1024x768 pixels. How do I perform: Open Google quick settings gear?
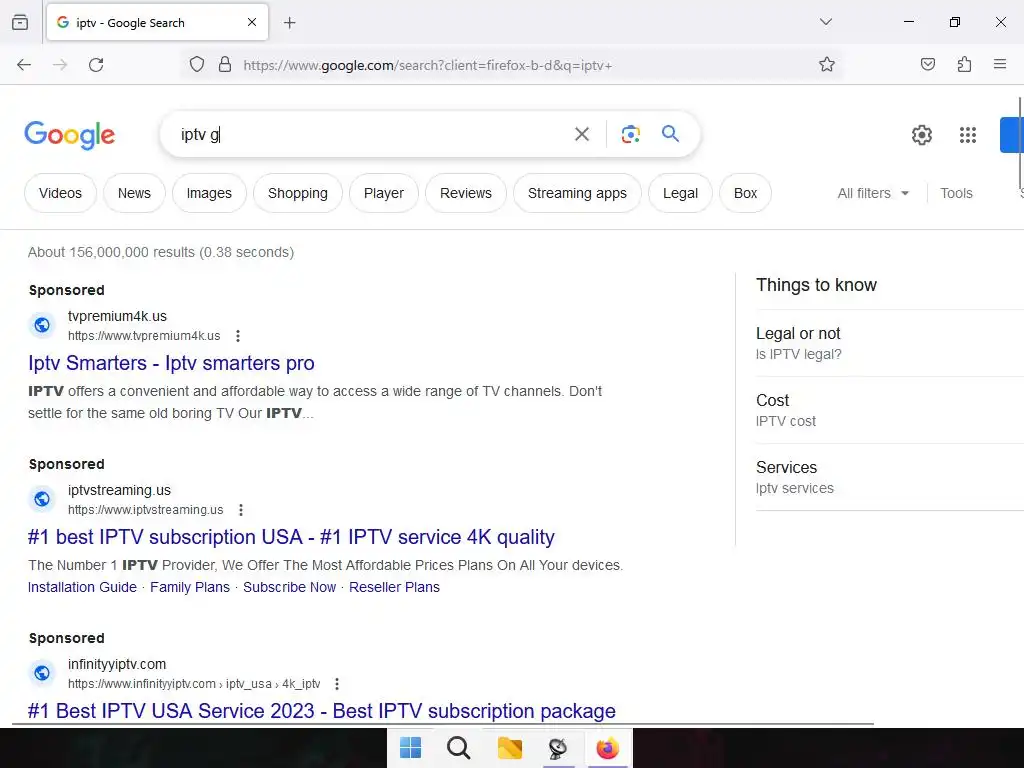[x=921, y=135]
